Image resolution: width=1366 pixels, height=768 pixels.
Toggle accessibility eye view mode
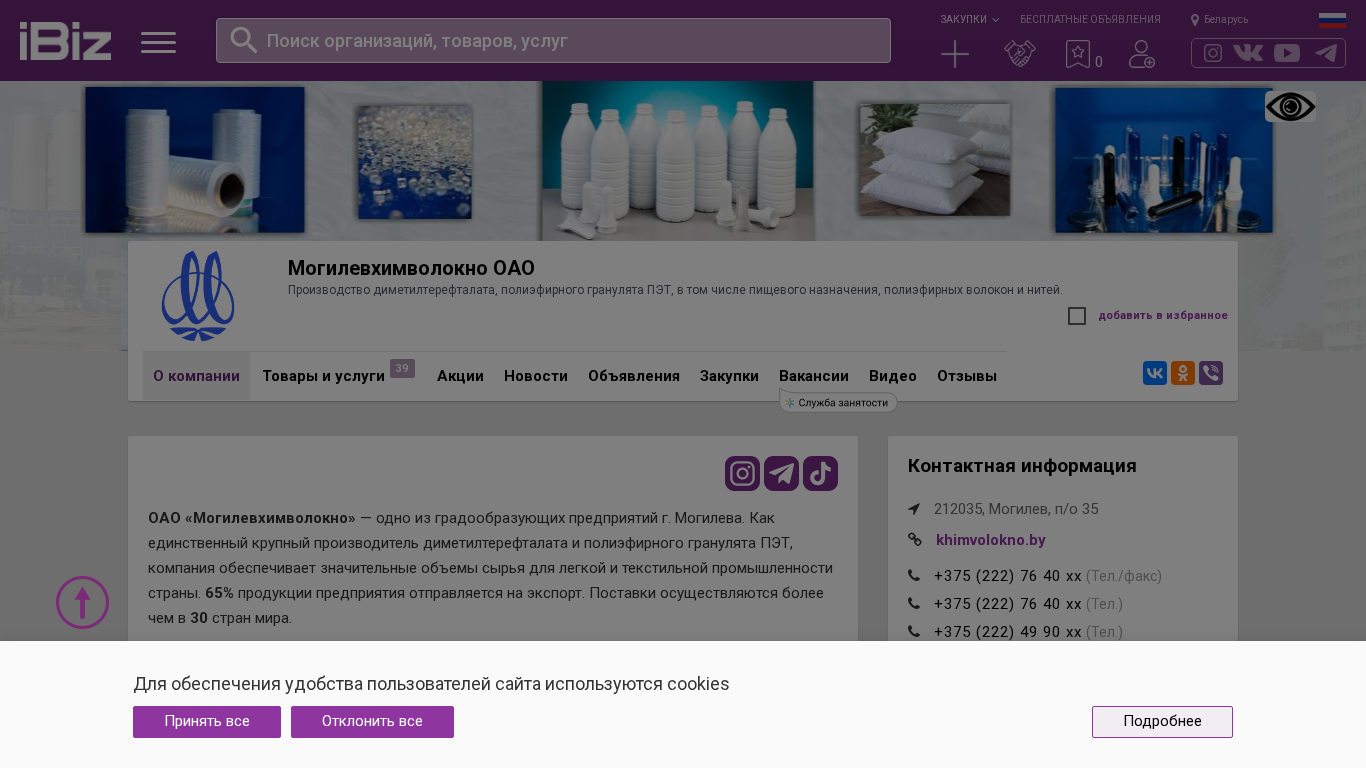(1290, 107)
